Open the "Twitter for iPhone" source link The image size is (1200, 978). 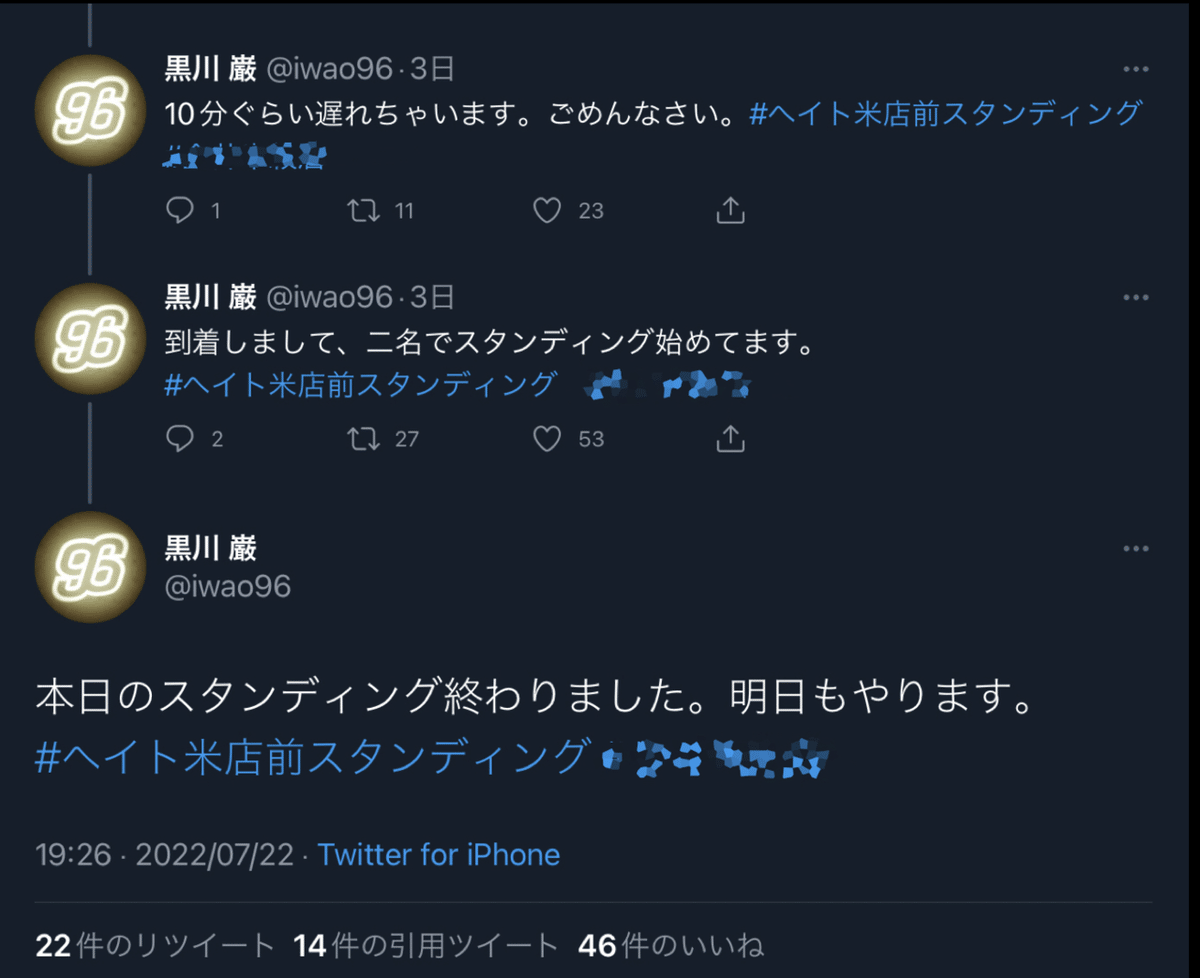tap(438, 855)
